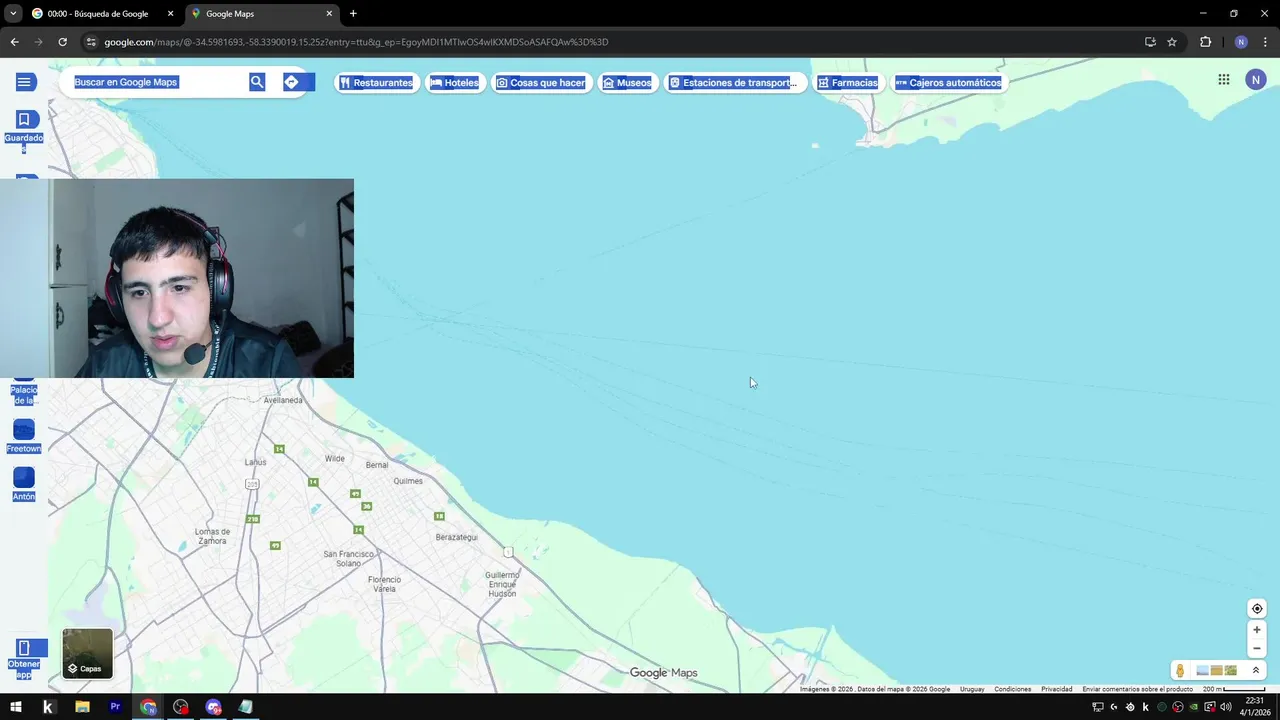Viewport: 1280px width, 720px height.
Task: Open directions with the route arrow icon
Action: (291, 82)
